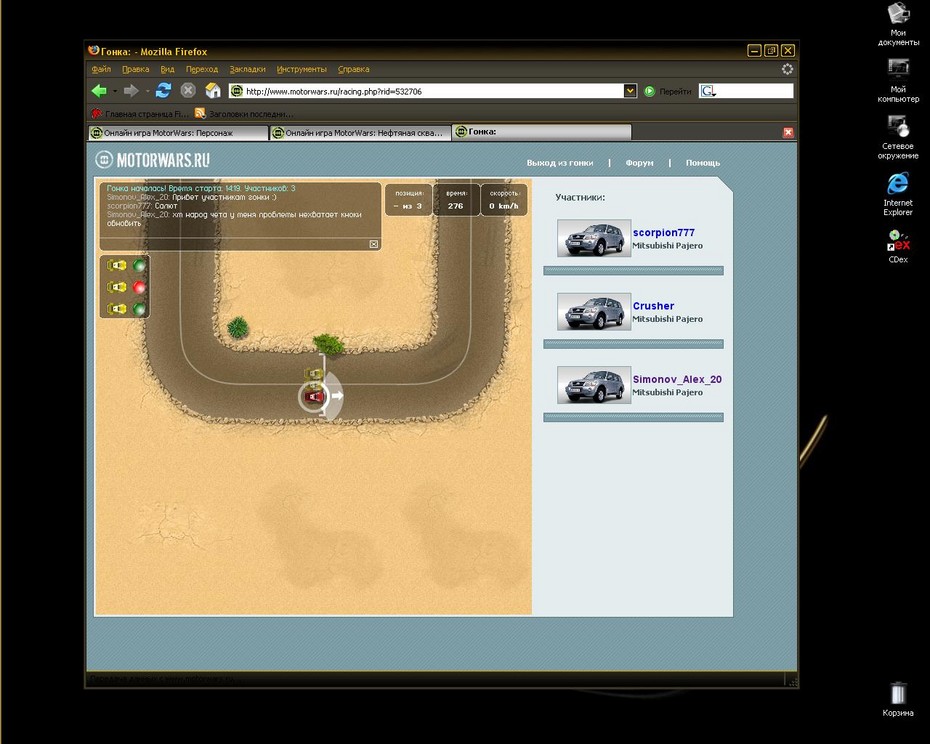Launch Internet Explorer from the desktop
This screenshot has width=930, height=744.
898,194
